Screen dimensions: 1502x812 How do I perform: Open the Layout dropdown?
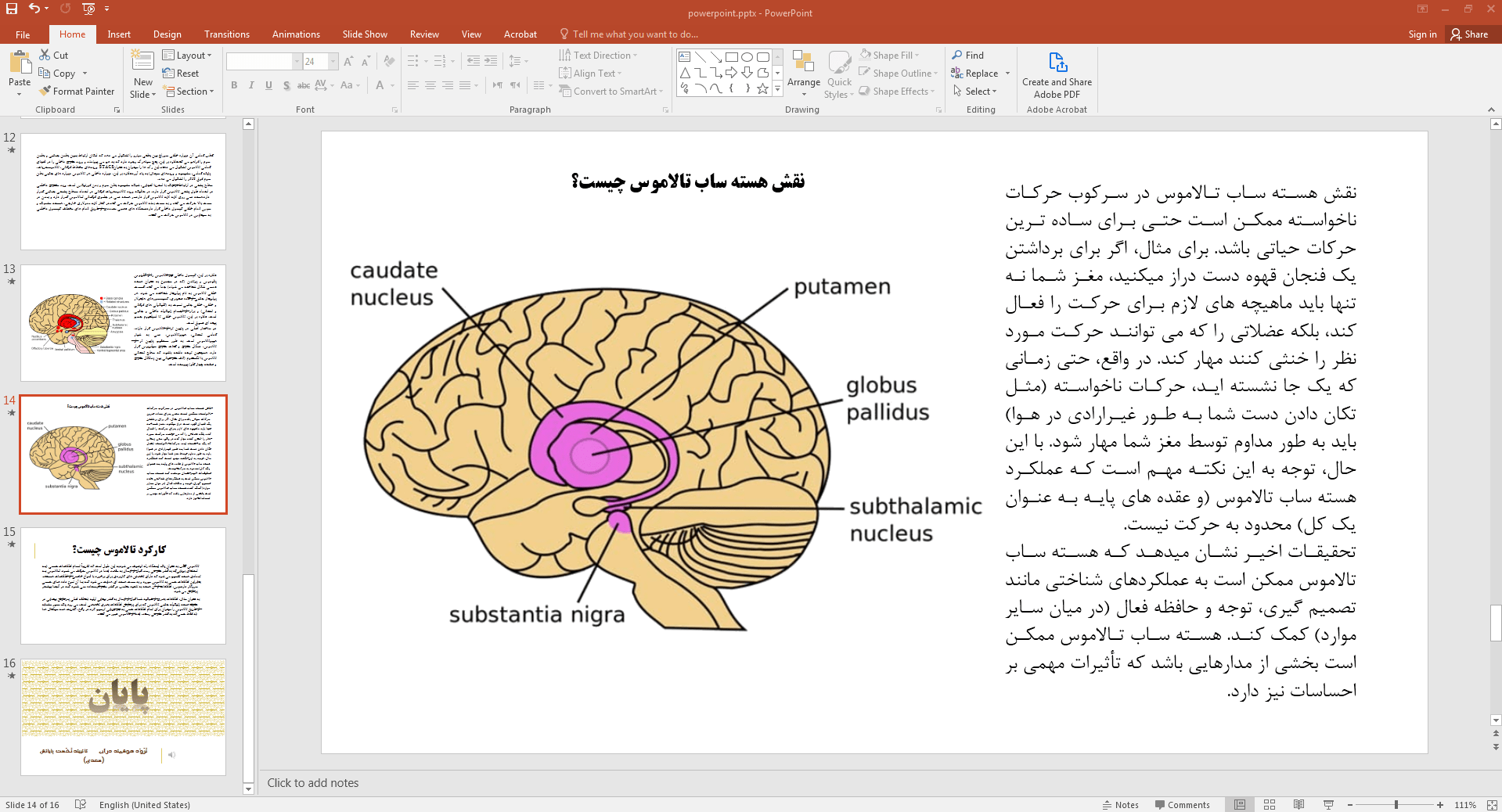(187, 55)
